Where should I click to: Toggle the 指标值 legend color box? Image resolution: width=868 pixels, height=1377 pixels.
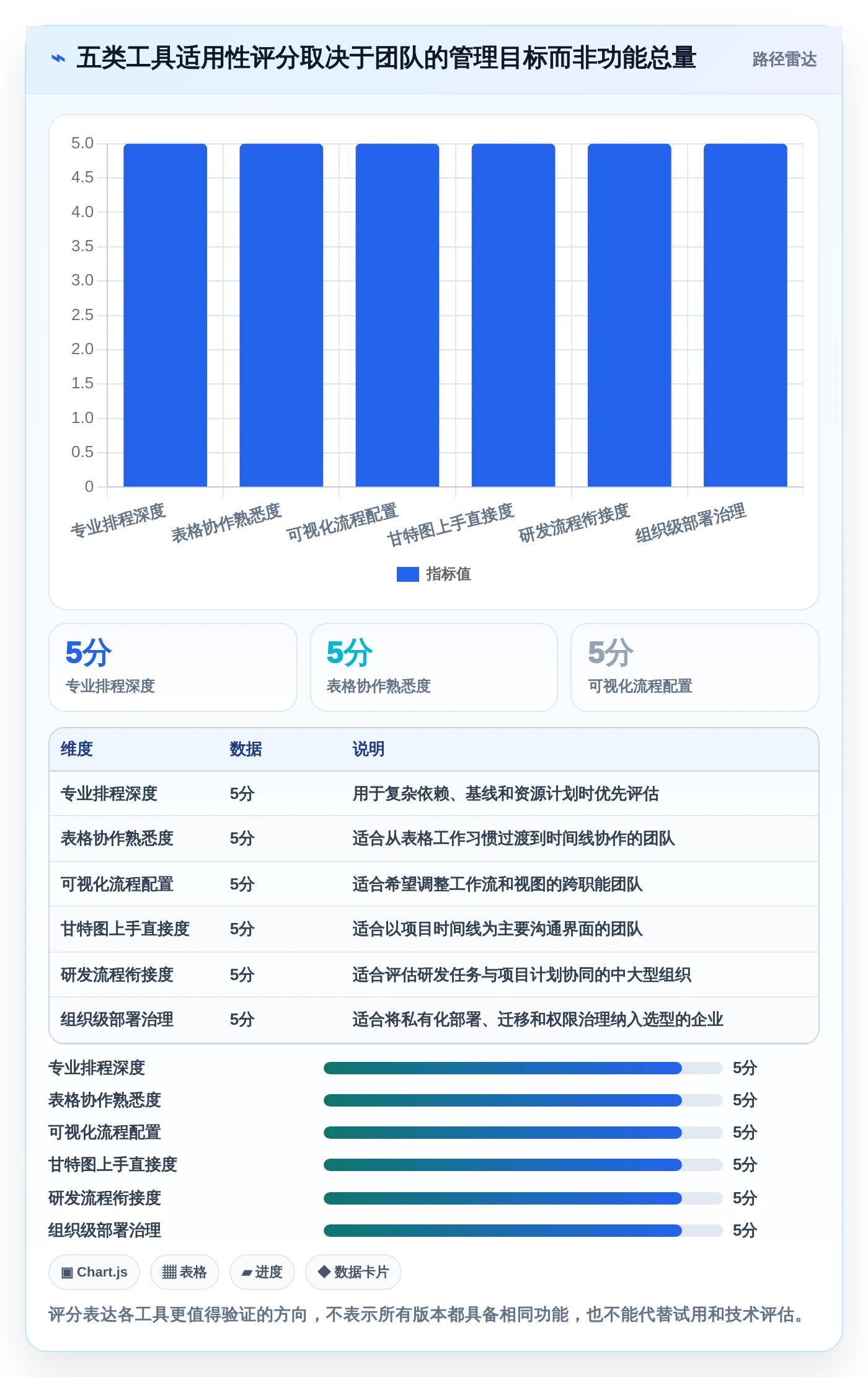(407, 574)
